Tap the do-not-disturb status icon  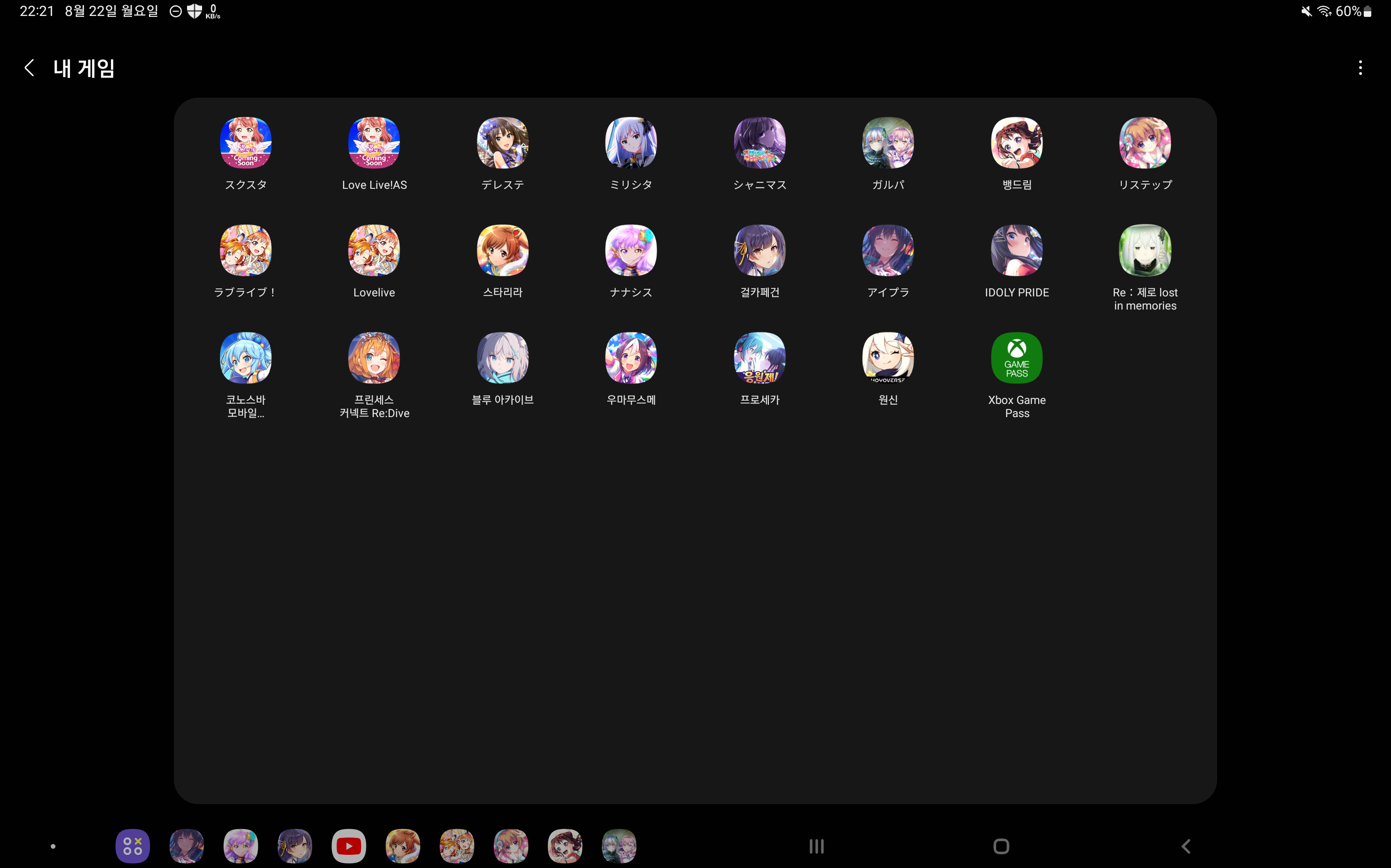pyautogui.click(x=176, y=11)
